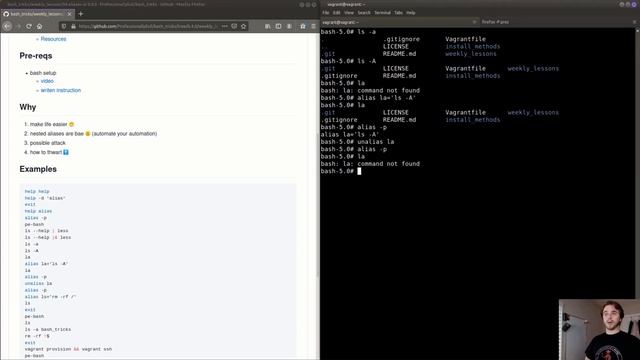Click 'vagrant provision && vagrant ssh' code line
This screenshot has width=640, height=360.
[x=68, y=349]
